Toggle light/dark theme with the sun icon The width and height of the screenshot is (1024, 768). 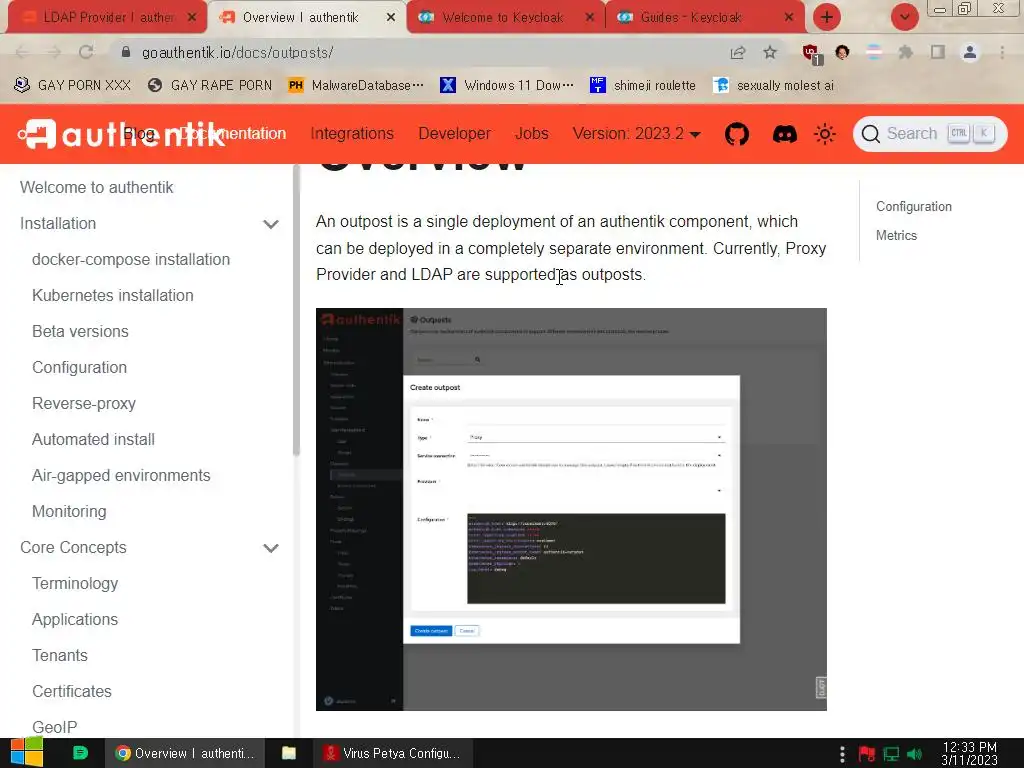click(x=825, y=134)
